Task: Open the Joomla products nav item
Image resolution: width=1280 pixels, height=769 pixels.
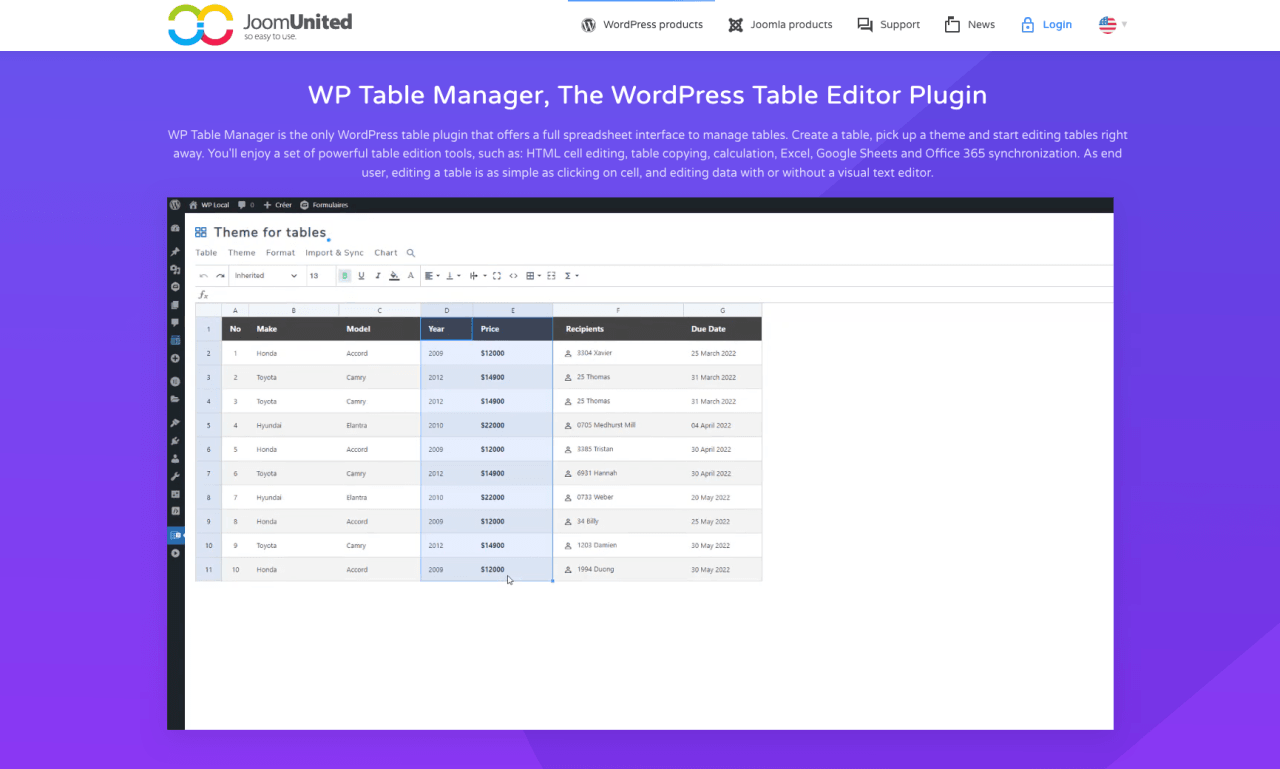Action: pyautogui.click(x=780, y=25)
